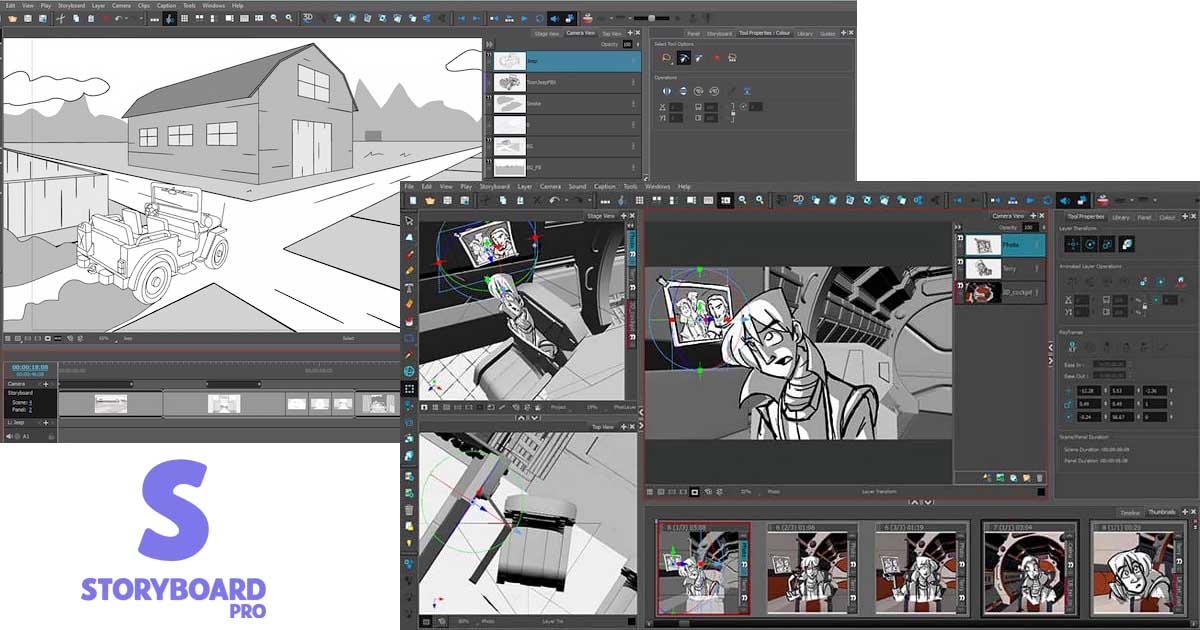This screenshot has height=630, width=1200.
Task: Click the 00:00:18:08 timecode in back window timeline
Action: click(30, 367)
